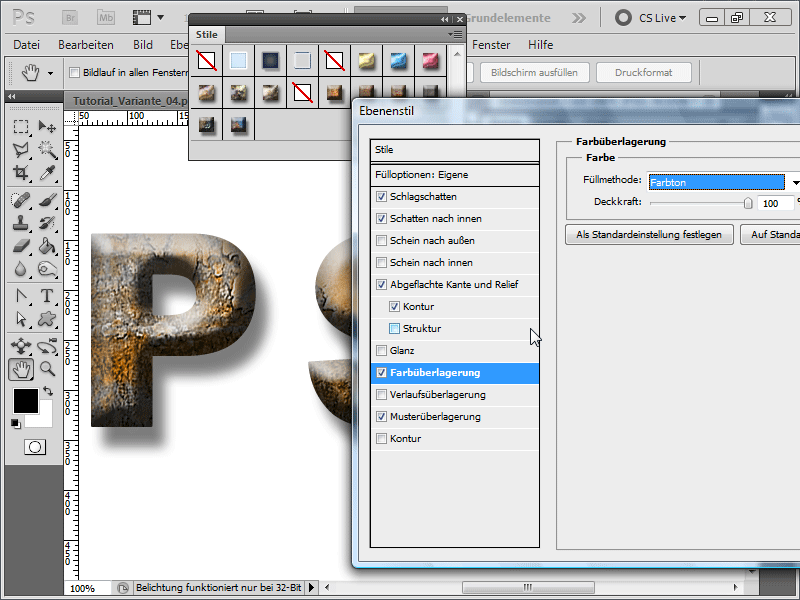Viewport: 800px width, 600px height.
Task: Open the Fenster menu
Action: 491,45
